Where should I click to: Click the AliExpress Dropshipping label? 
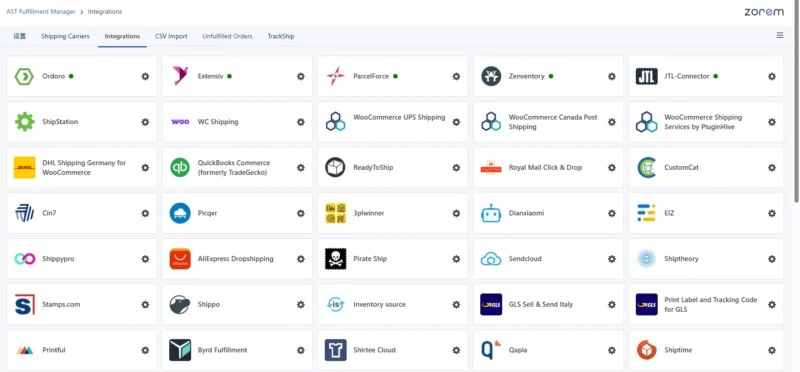click(x=236, y=259)
